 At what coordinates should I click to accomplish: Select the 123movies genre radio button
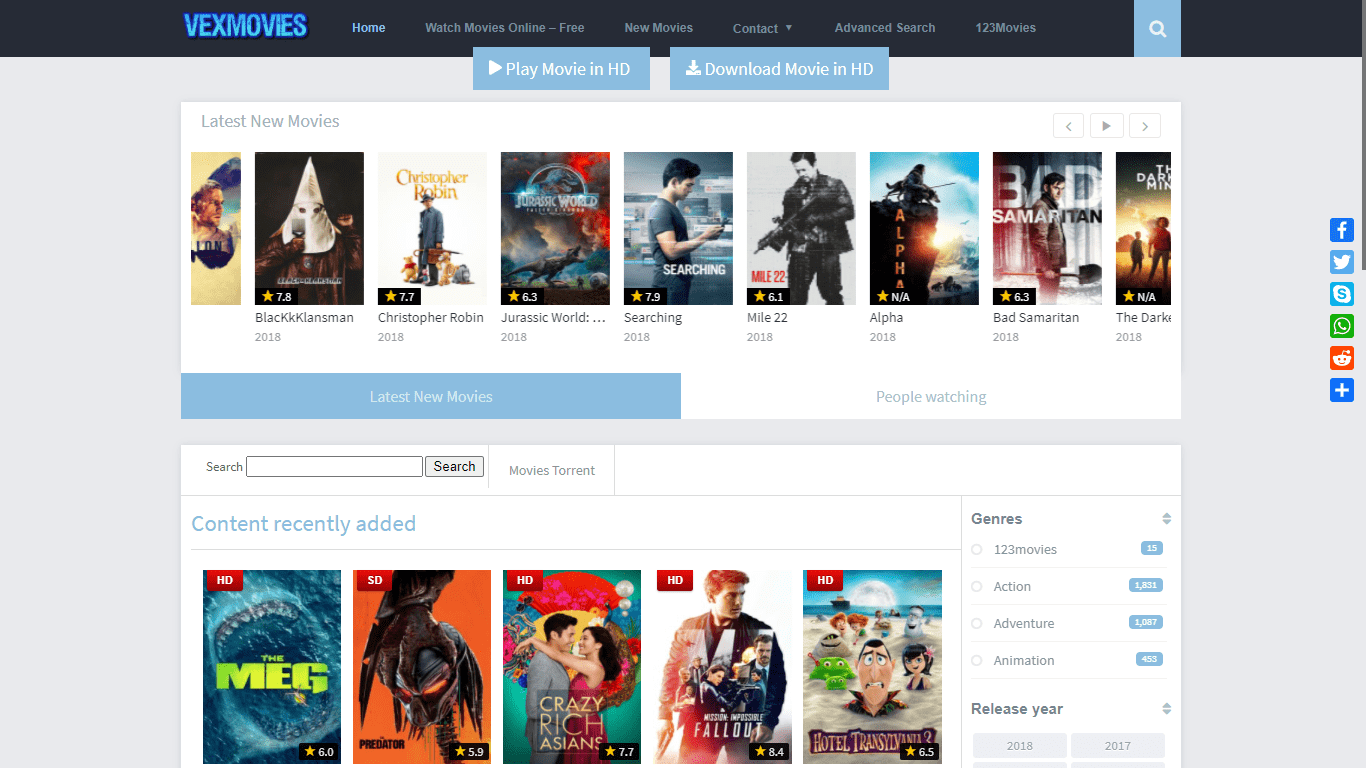pyautogui.click(x=977, y=550)
